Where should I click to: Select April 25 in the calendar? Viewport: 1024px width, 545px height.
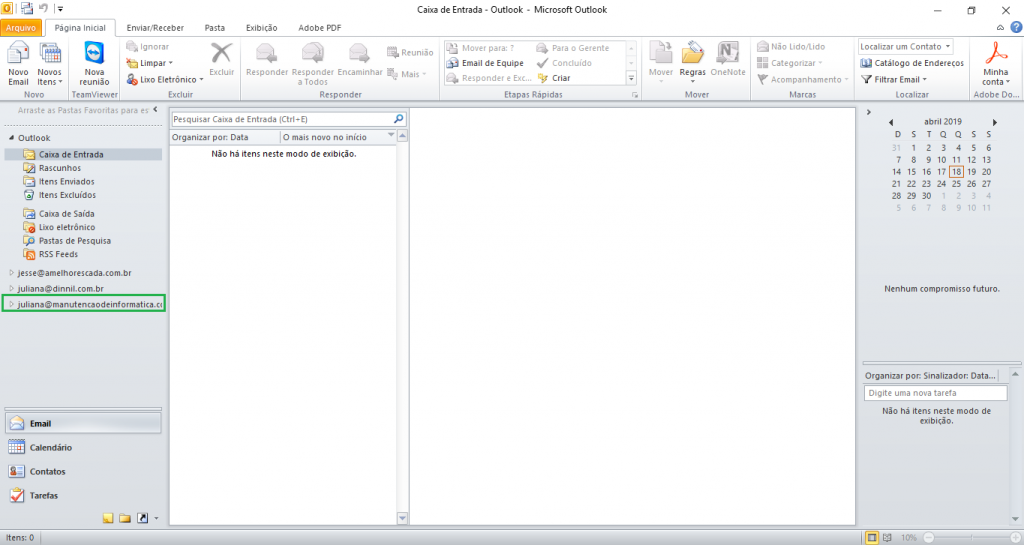click(956, 184)
